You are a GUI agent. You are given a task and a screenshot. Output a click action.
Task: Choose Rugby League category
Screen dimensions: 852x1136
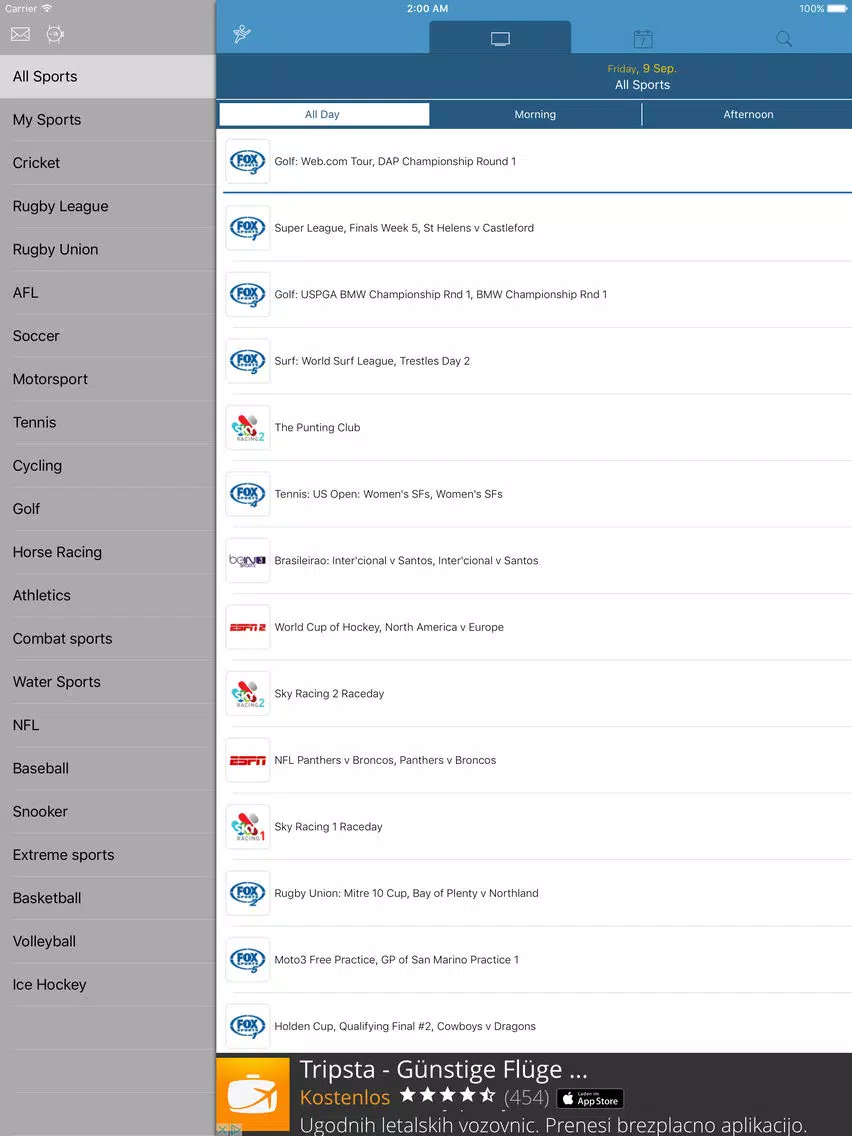pos(107,206)
